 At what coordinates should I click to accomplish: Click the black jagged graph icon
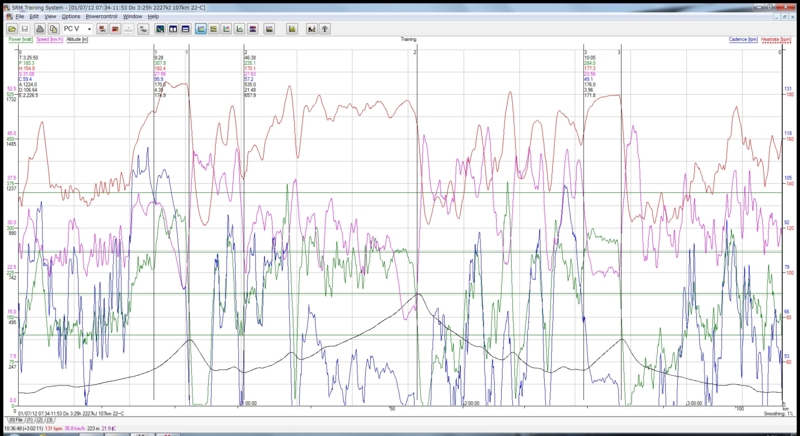click(x=312, y=29)
